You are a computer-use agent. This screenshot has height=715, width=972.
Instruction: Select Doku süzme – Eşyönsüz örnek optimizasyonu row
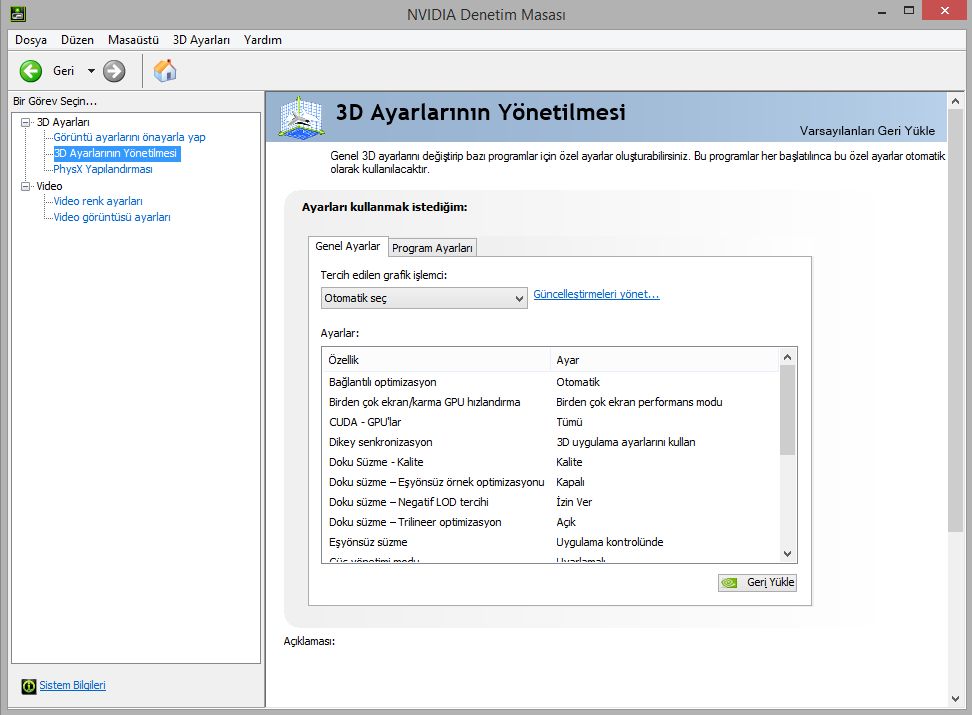(550, 482)
